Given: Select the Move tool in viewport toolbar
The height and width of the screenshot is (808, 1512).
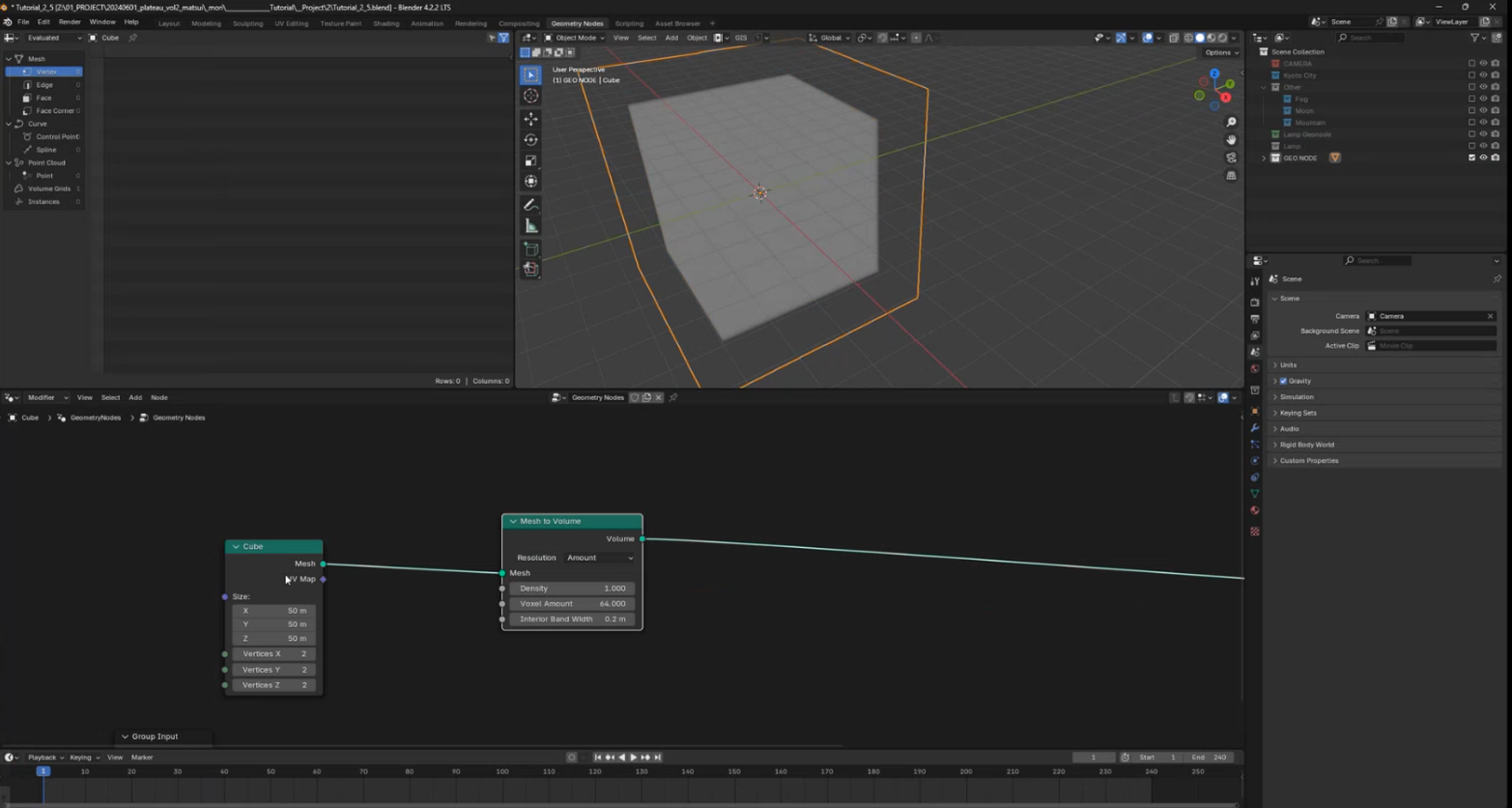Looking at the screenshot, I should click(x=530, y=119).
